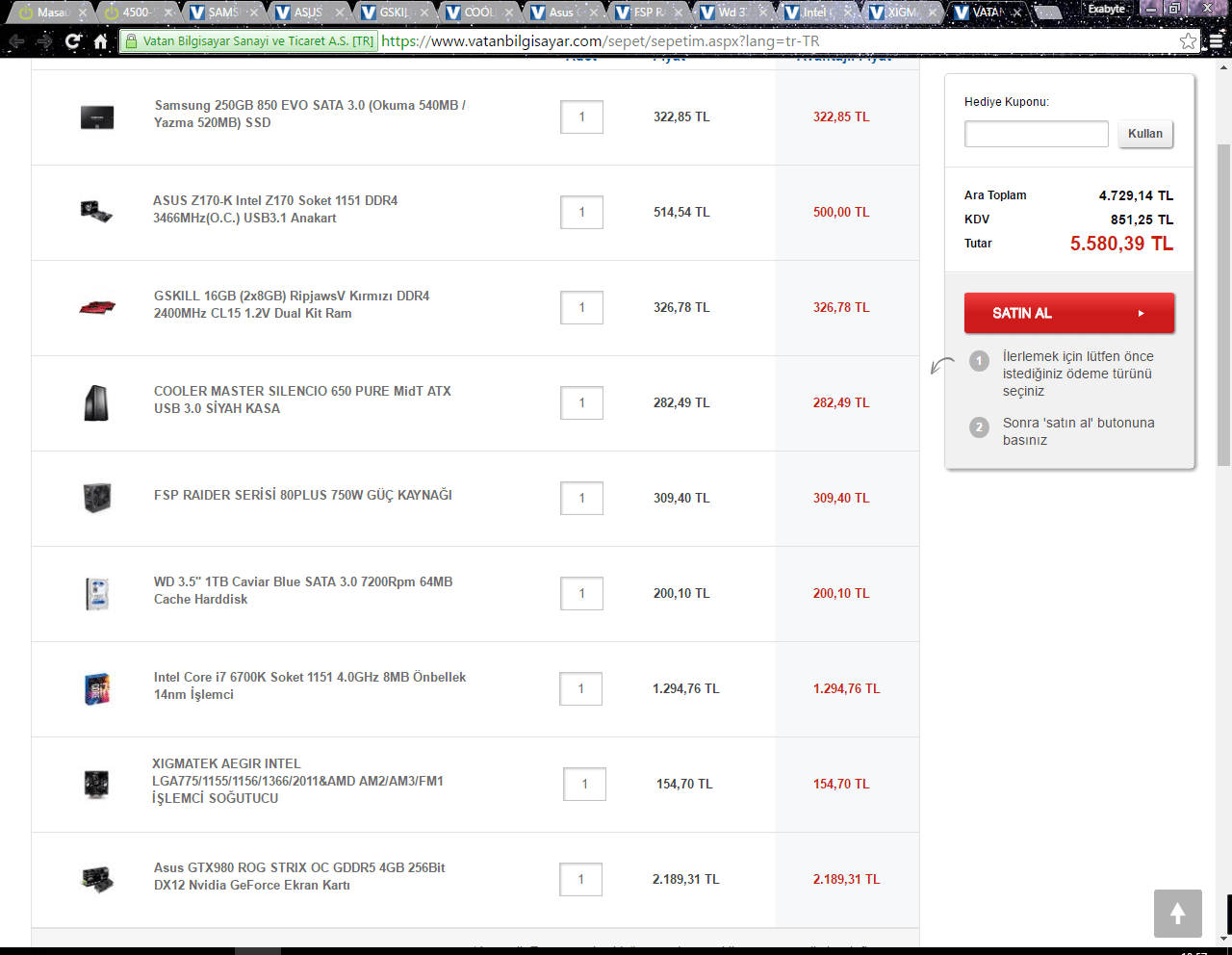Open the GSKILL RipjawsV RAM thumbnail
1232x955 pixels.
tap(96, 307)
